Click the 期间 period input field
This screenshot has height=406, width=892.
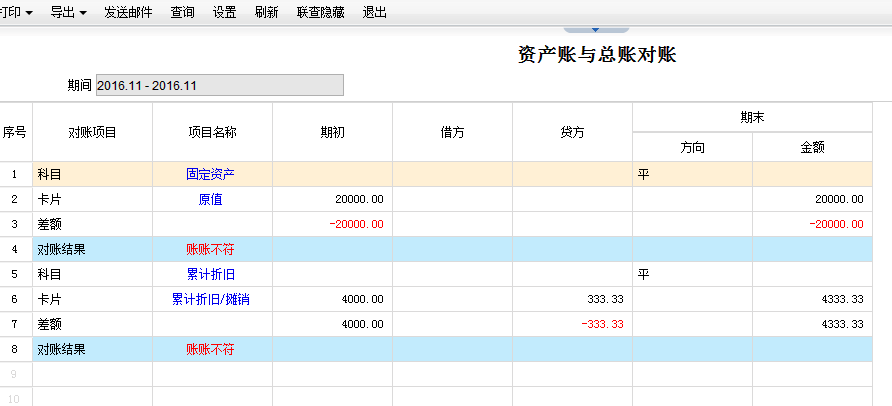(x=219, y=85)
